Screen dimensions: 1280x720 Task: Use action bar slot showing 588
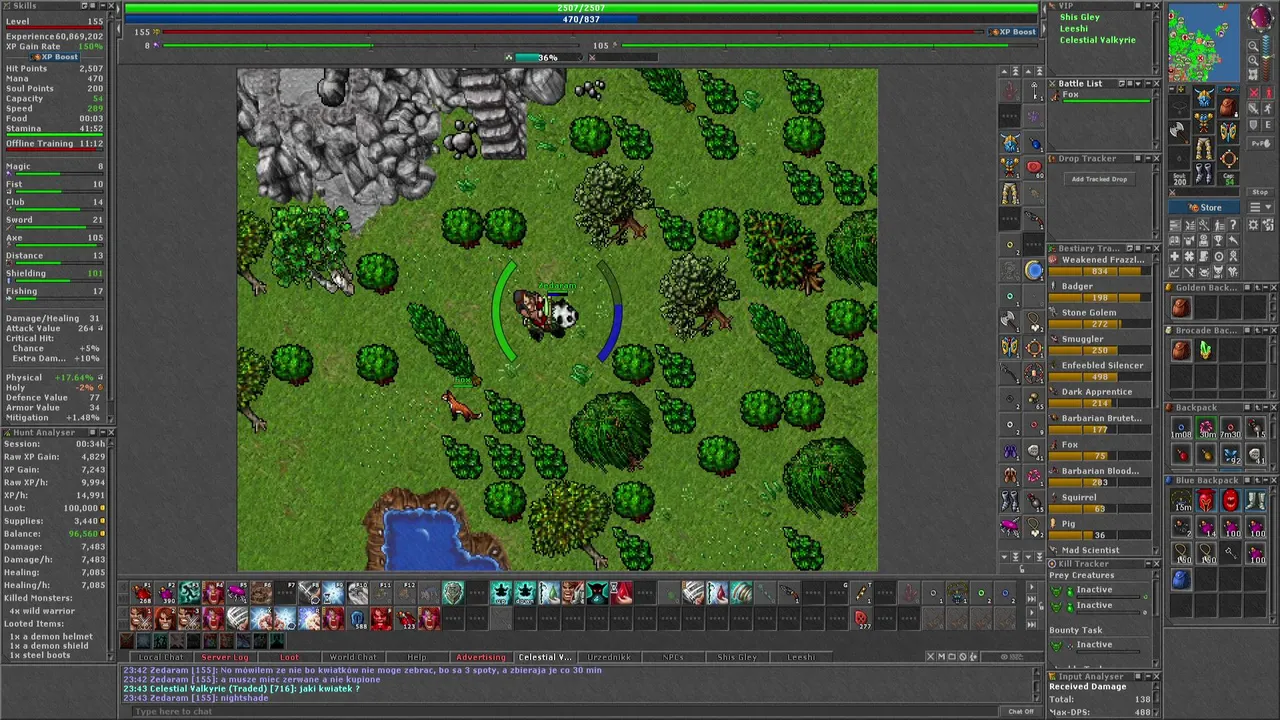pos(357,618)
